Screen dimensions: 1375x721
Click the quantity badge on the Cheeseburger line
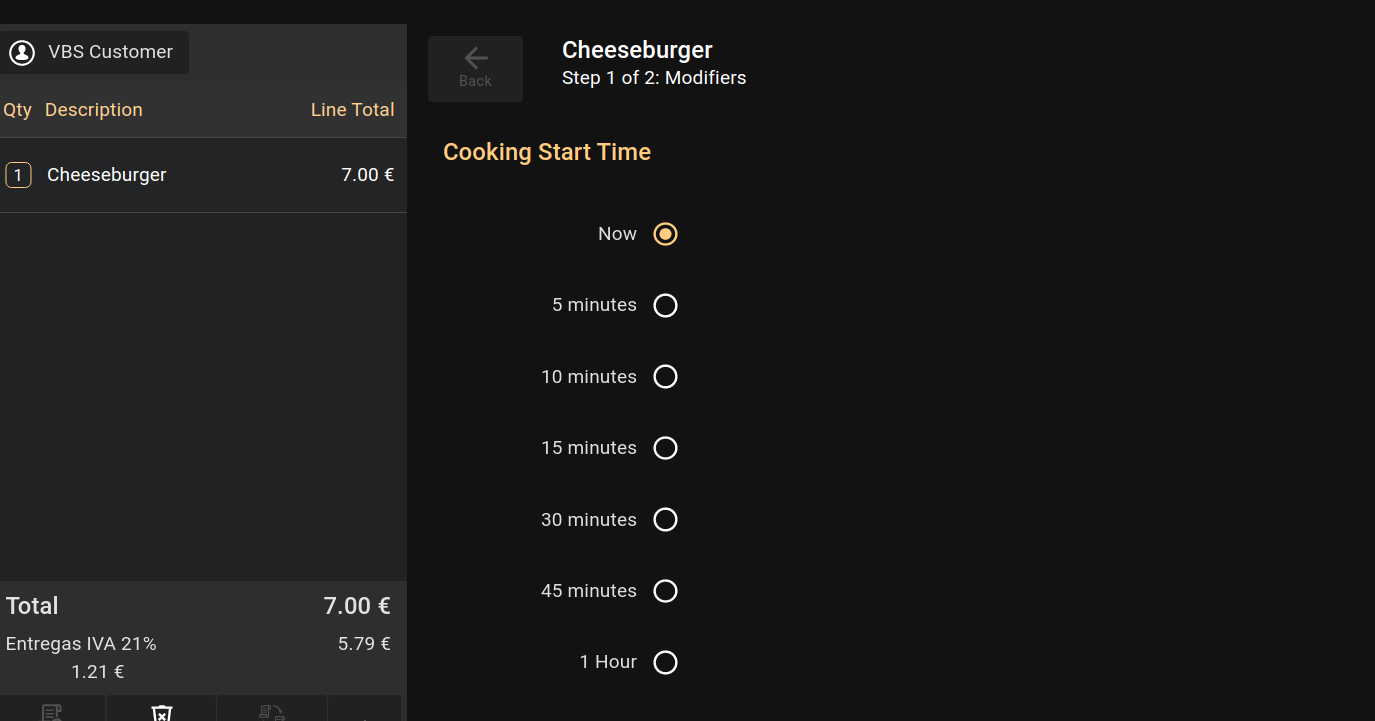click(x=18, y=175)
